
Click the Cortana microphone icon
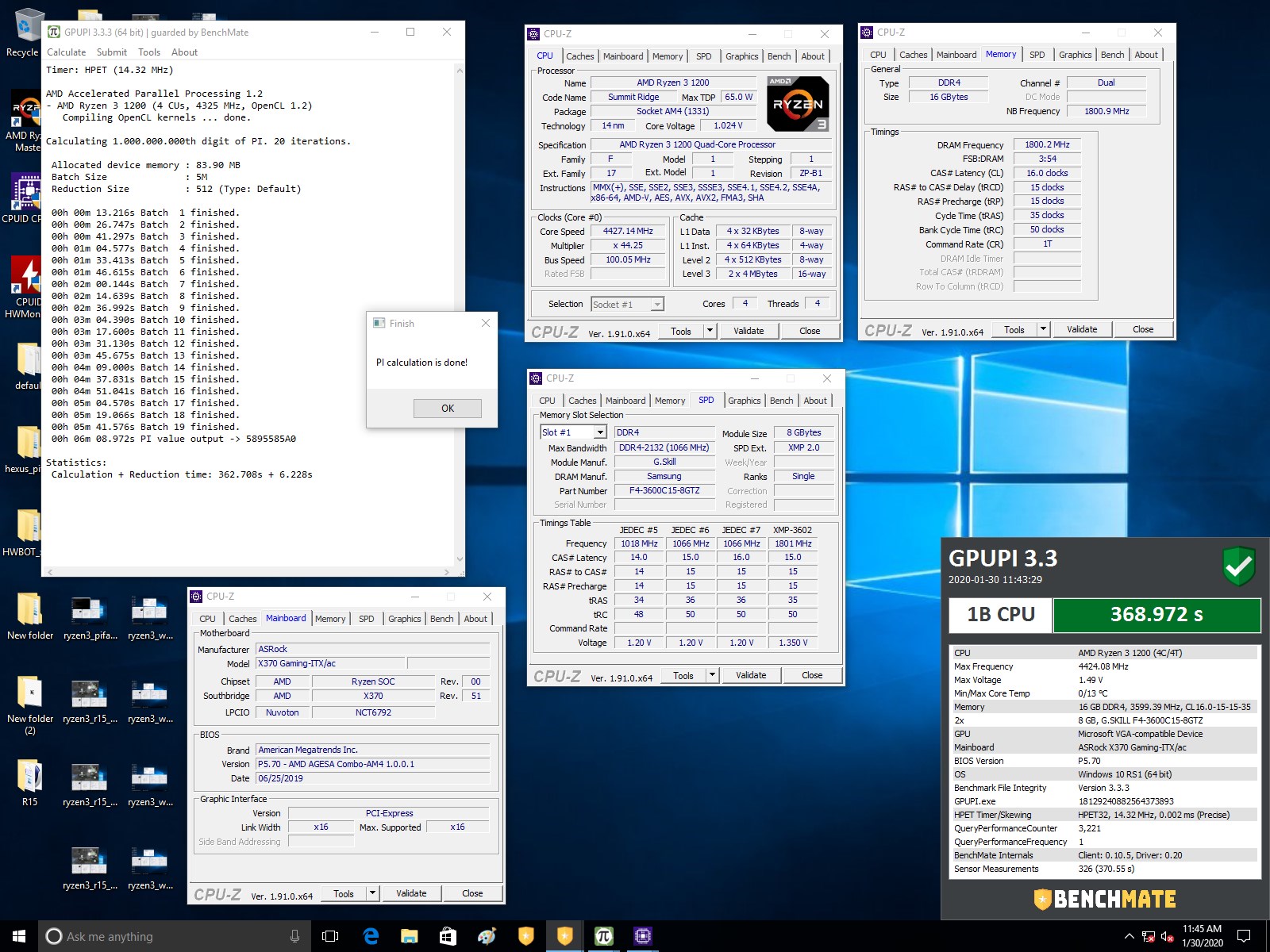pos(294,936)
